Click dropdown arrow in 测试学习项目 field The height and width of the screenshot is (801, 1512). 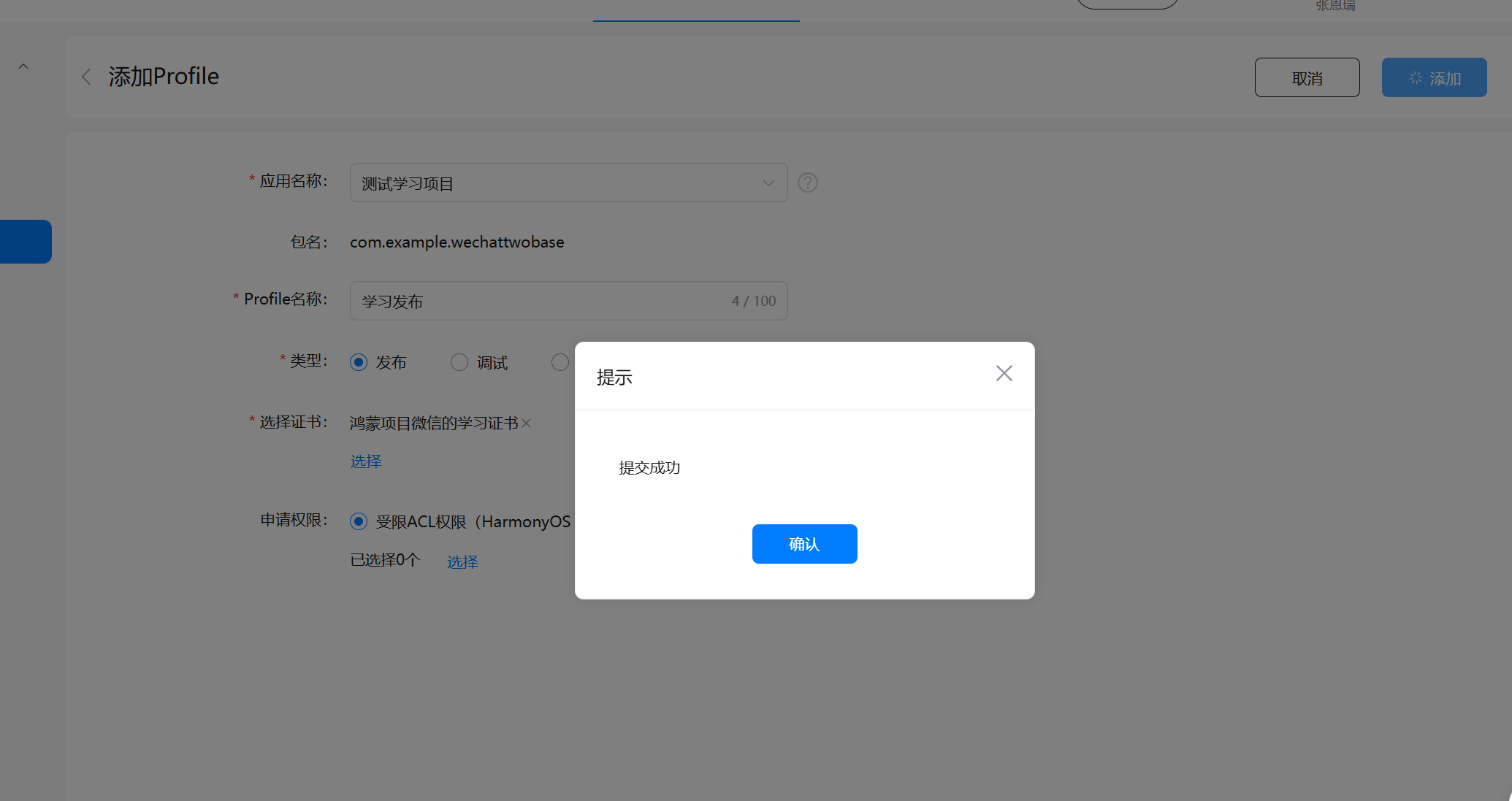768,183
